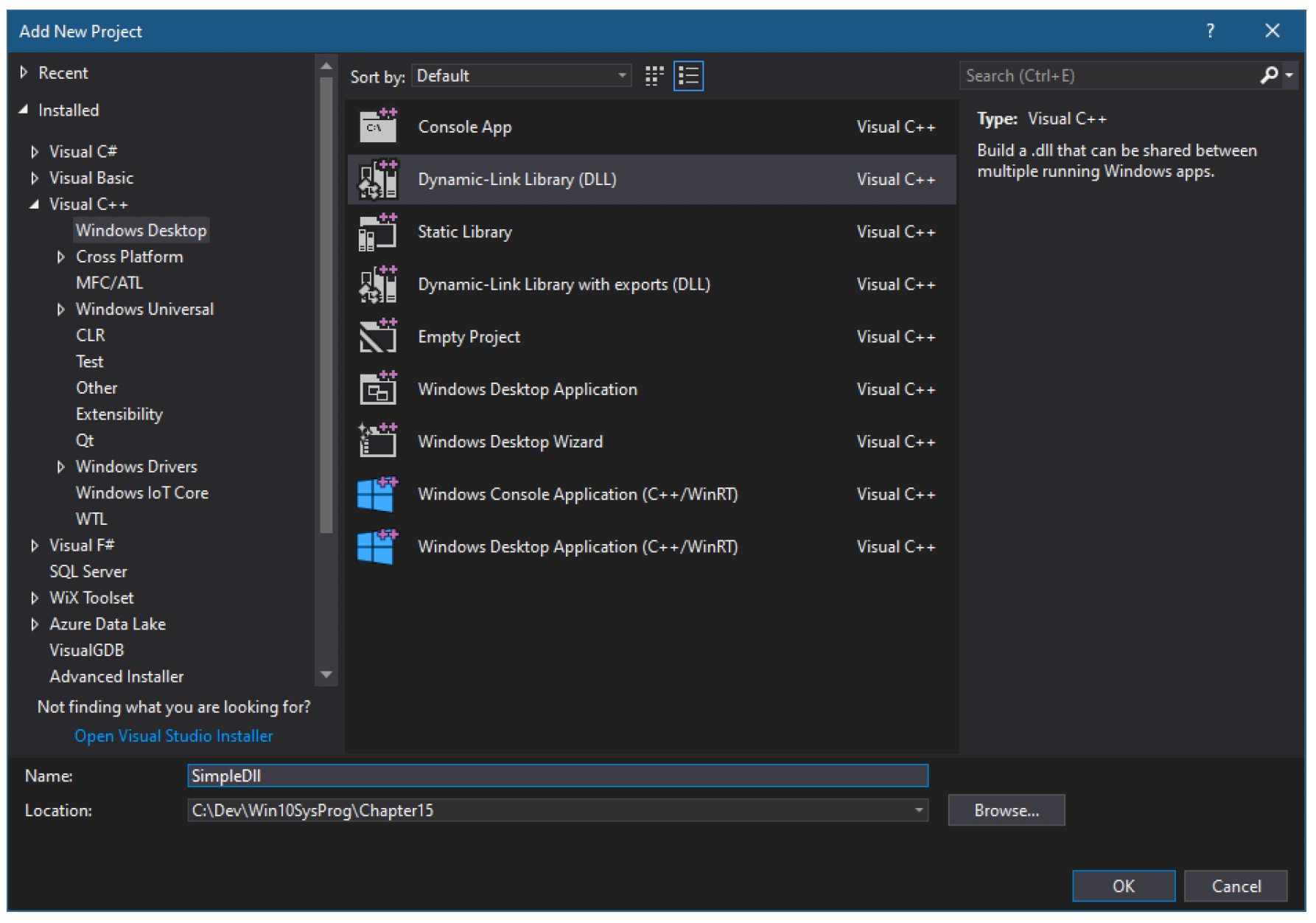This screenshot has height=923, width=1316.
Task: Click the Windows Console Application (C++/WinRT) icon
Action: pos(378,494)
